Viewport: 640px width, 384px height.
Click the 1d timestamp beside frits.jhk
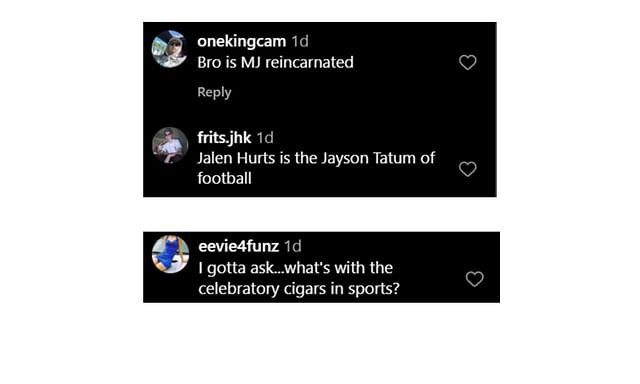[265, 138]
